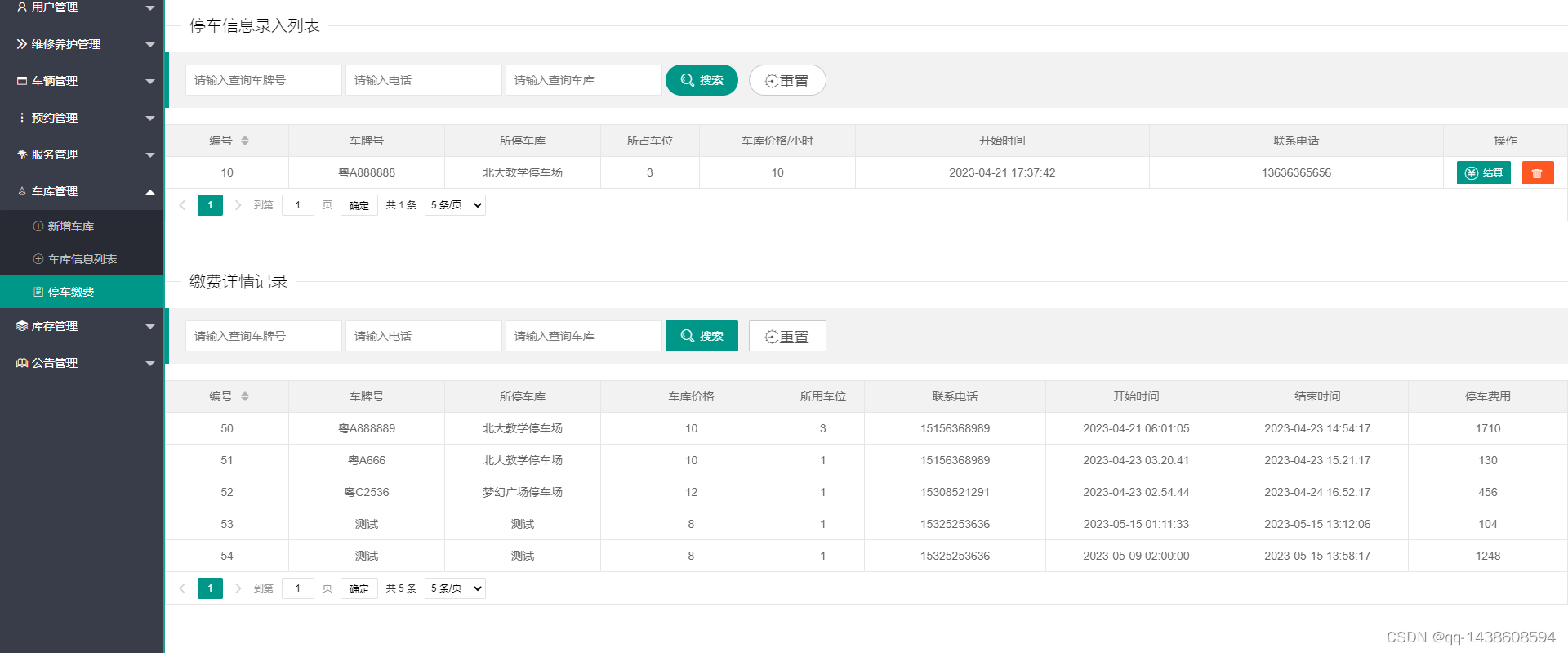Expand the 服务管理 dropdown arrow

(x=150, y=155)
